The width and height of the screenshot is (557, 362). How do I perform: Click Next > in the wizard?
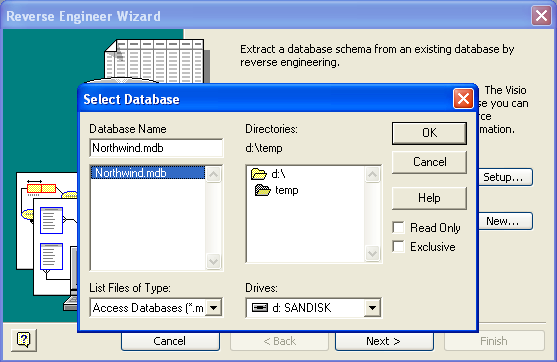(x=384, y=341)
